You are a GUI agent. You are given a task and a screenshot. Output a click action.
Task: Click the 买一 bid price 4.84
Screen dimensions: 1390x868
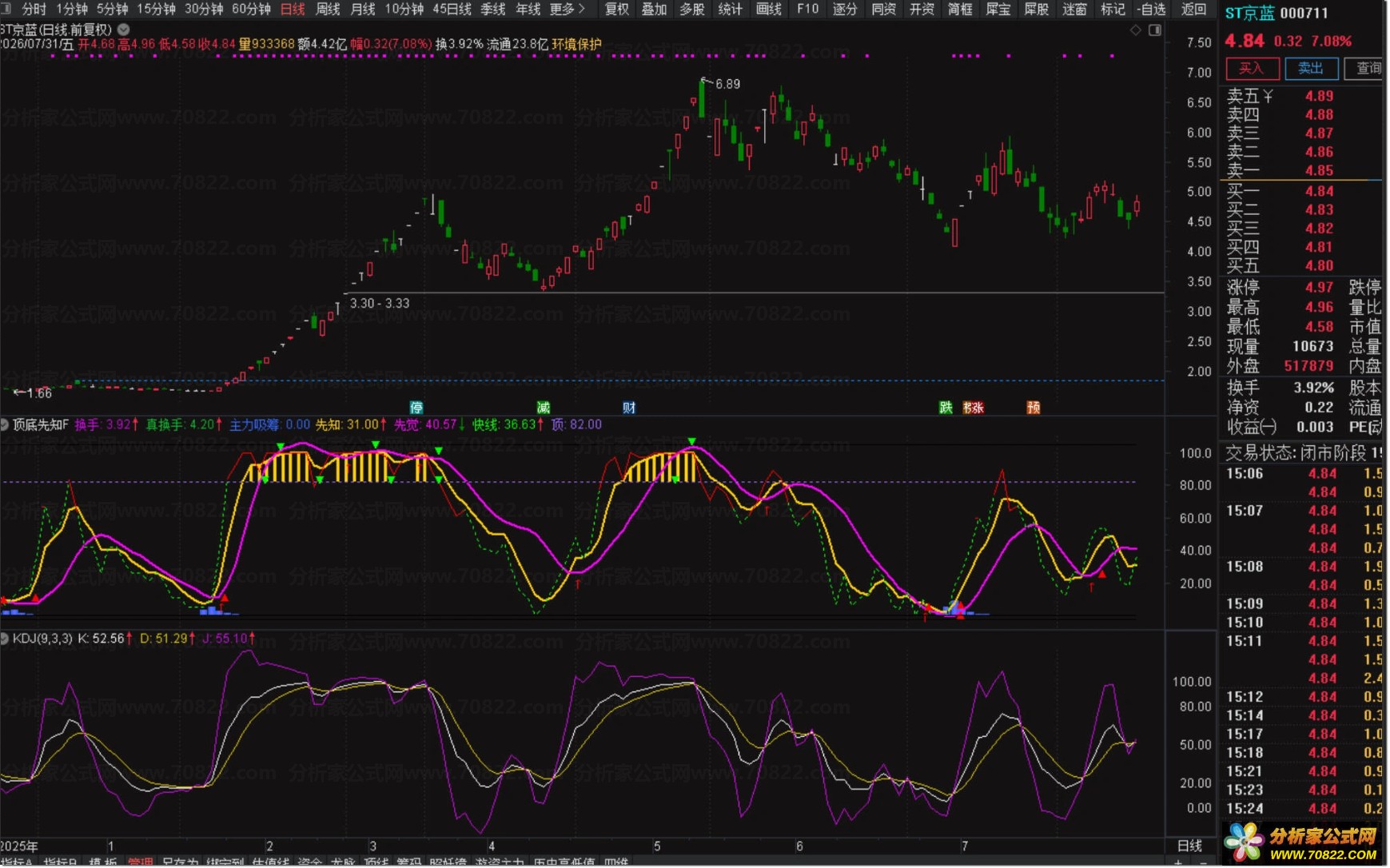pyautogui.click(x=1319, y=191)
